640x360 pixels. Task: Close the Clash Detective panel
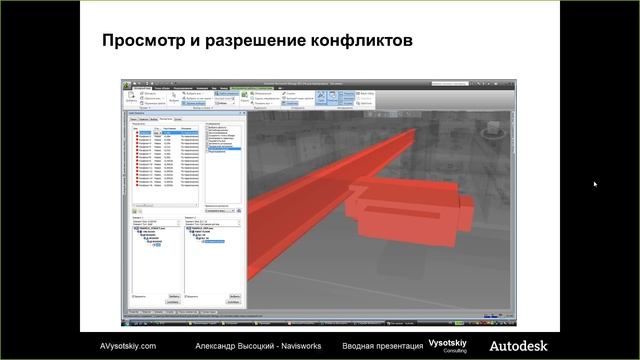[x=244, y=113]
